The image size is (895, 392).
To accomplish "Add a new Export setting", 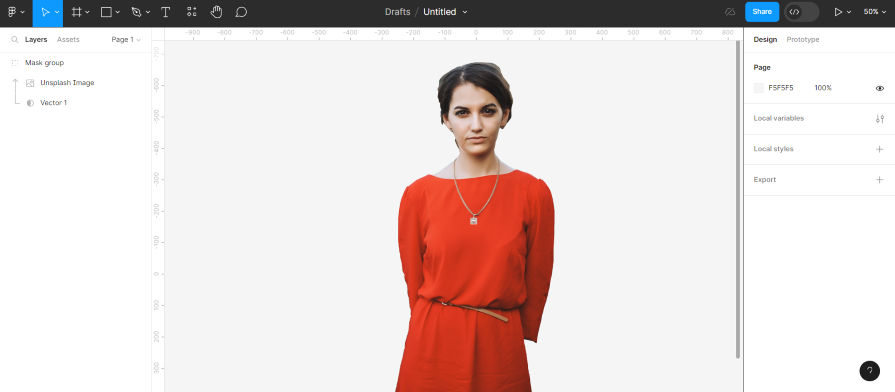I will (x=879, y=180).
